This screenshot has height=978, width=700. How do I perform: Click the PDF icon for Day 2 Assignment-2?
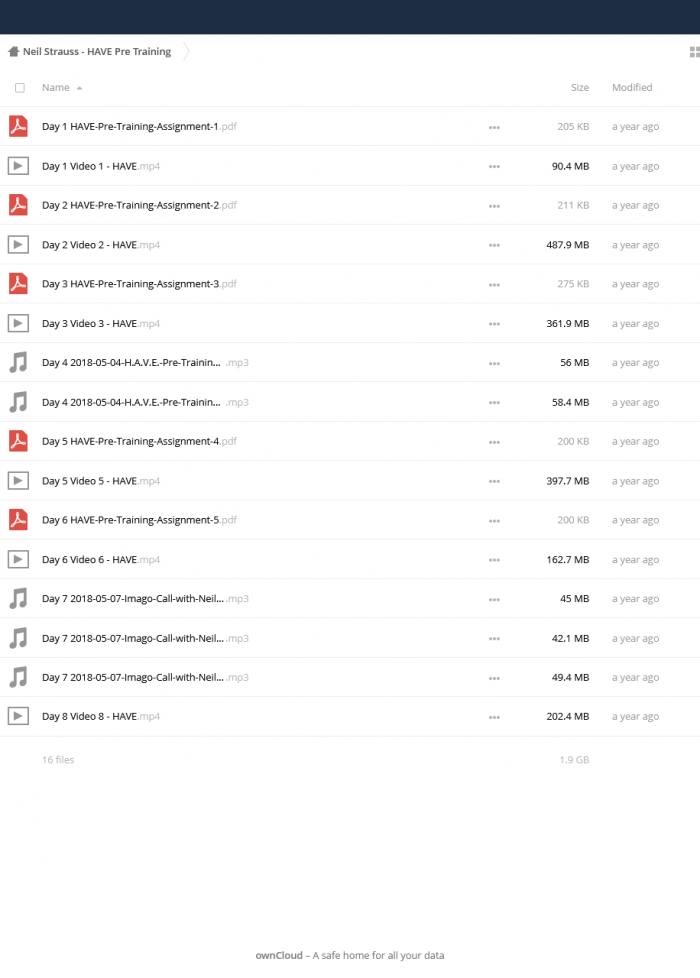coord(18,205)
